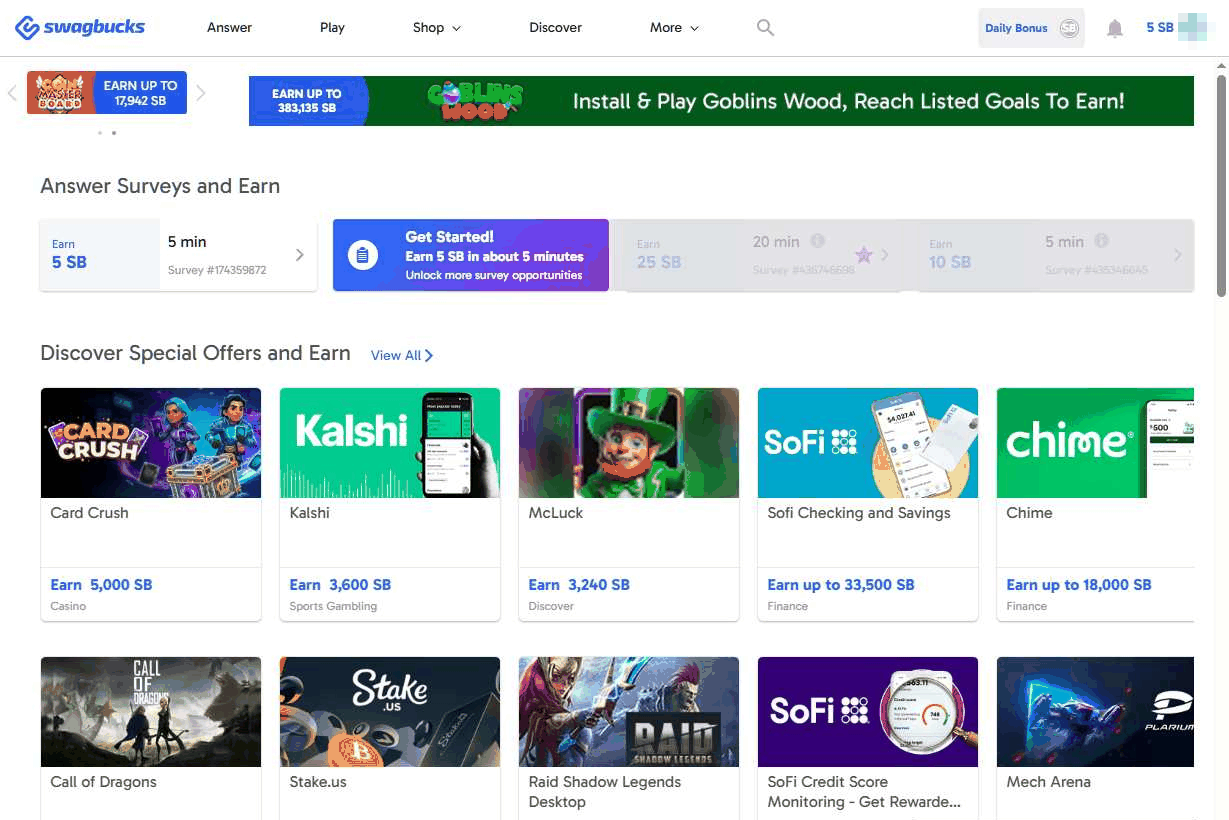Go to previous carousel banner arrow
The image size is (1229, 820).
click(x=12, y=93)
